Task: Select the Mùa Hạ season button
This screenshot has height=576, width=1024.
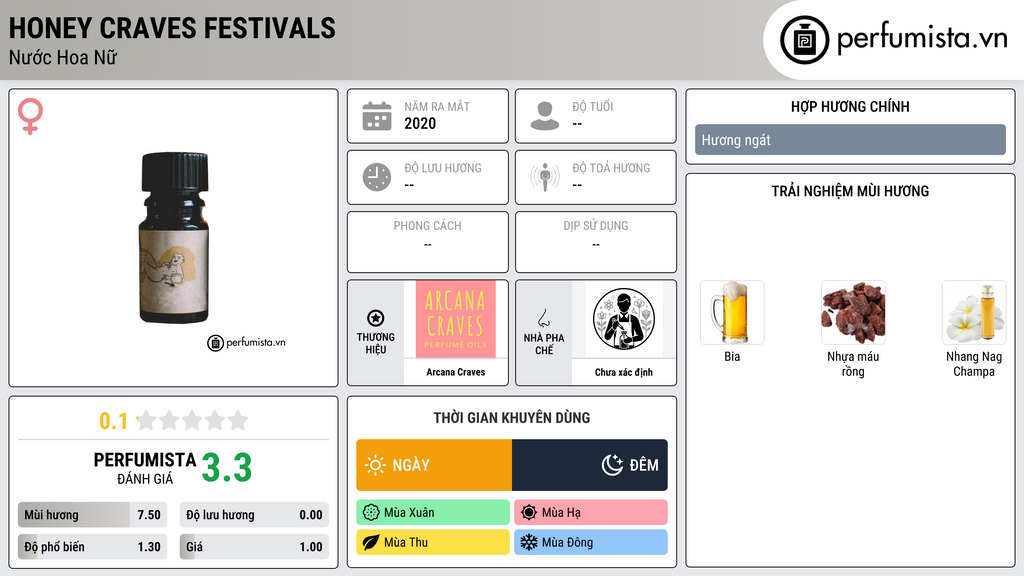Action: pos(591,513)
